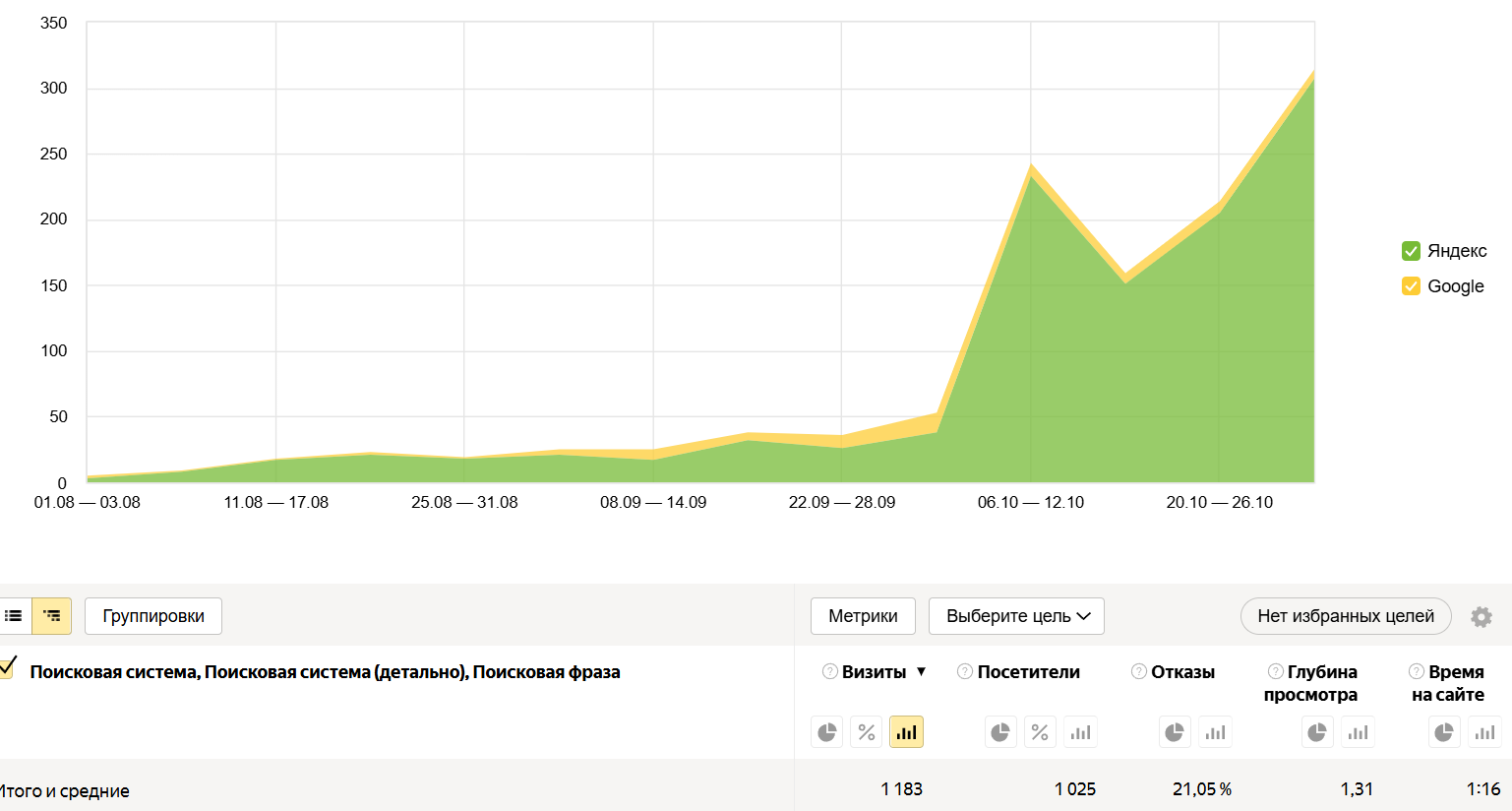This screenshot has width=1512, height=811.
Task: Open the Выберите цель dropdown
Action: (1016, 616)
